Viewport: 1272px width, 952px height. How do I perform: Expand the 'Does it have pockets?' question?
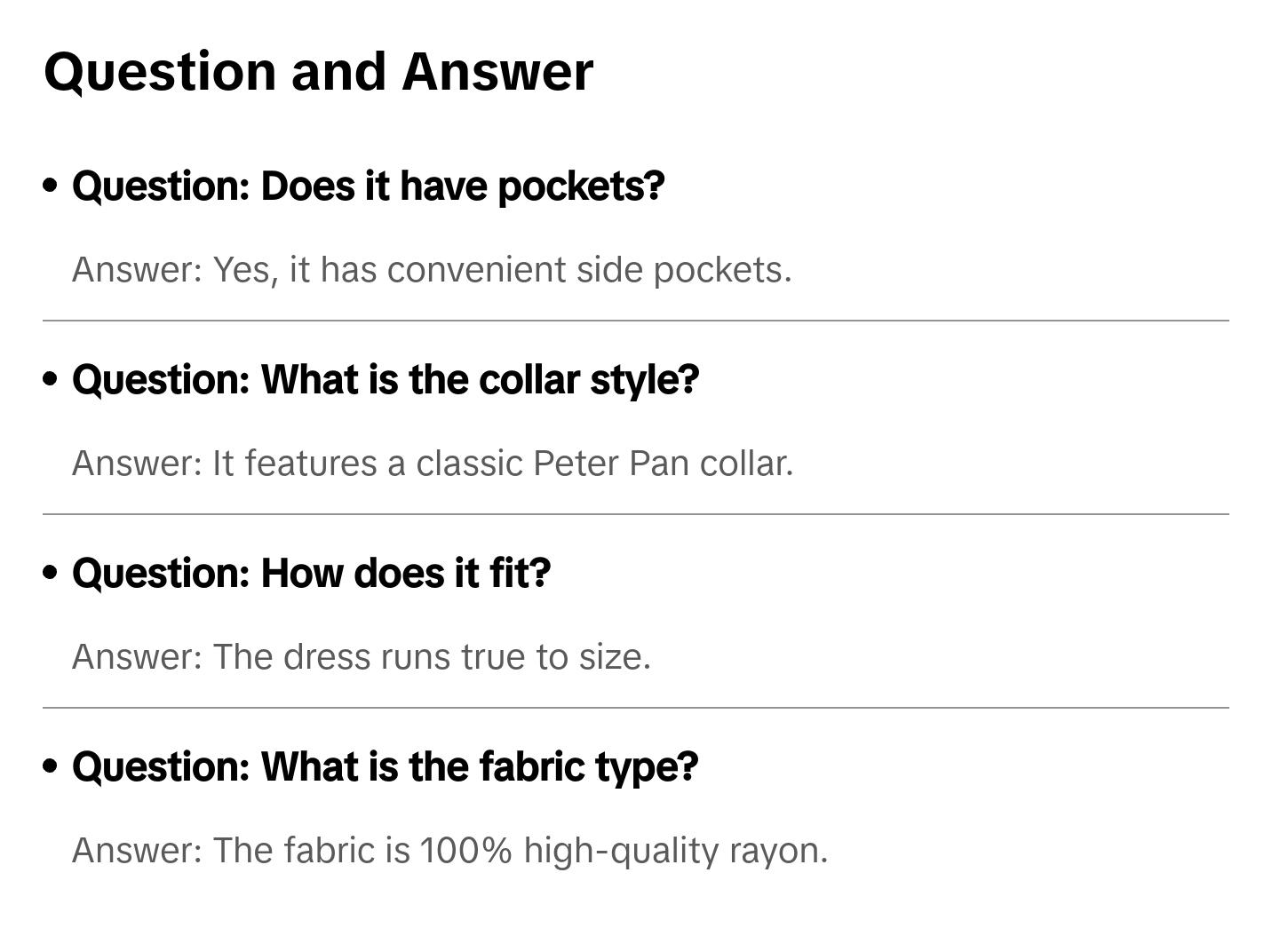(x=368, y=186)
